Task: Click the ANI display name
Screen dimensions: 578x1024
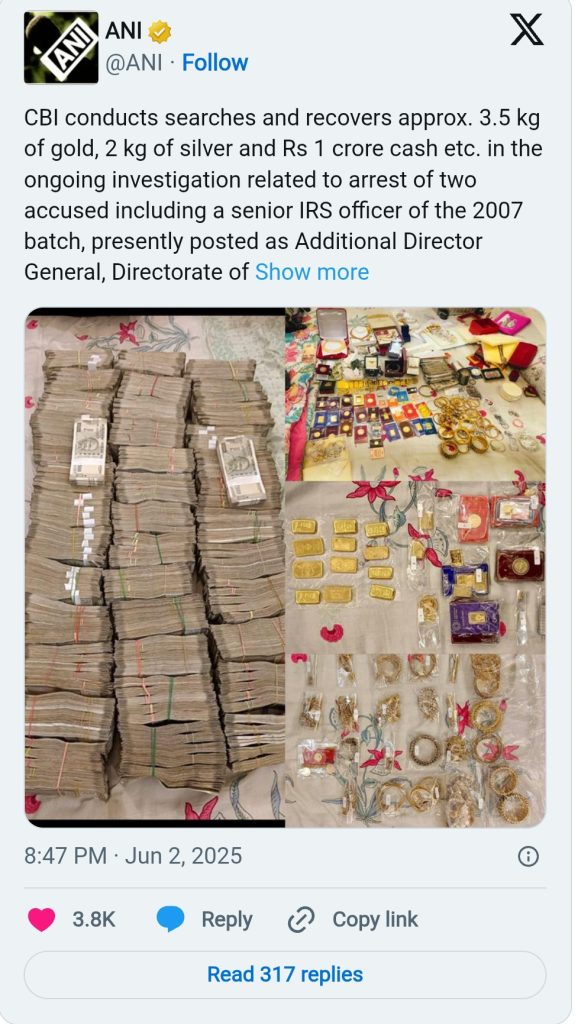Action: coord(123,31)
